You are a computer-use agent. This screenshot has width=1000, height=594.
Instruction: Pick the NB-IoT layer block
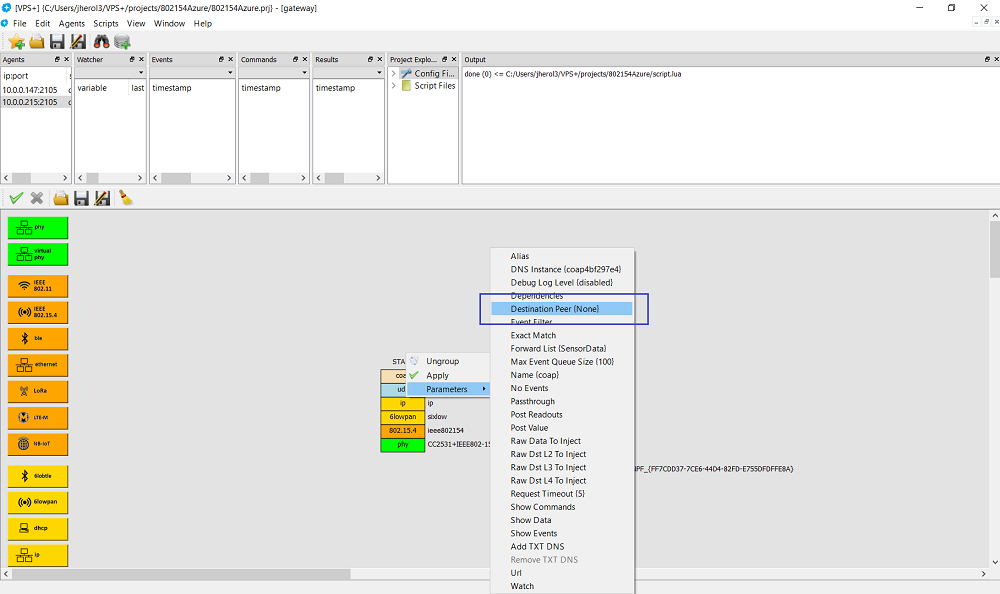tap(38, 444)
